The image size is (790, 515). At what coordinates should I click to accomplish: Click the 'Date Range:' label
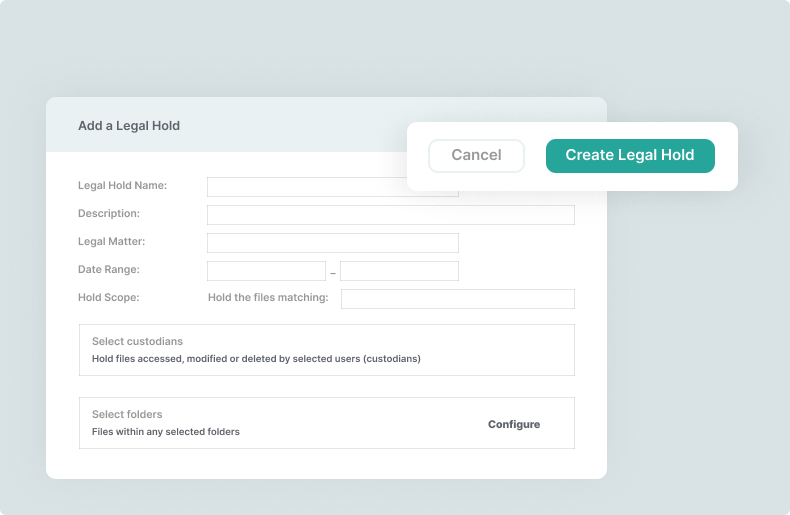[x=108, y=269]
